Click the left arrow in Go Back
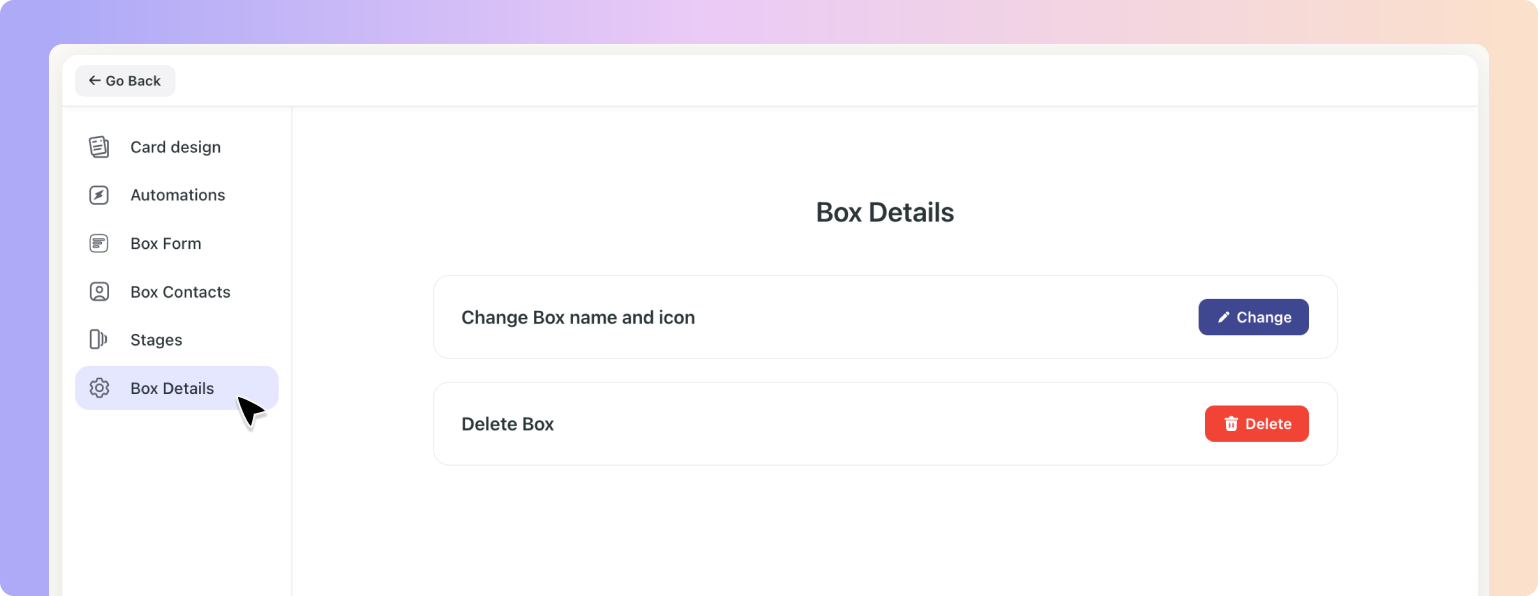The width and height of the screenshot is (1538, 596). 94,81
